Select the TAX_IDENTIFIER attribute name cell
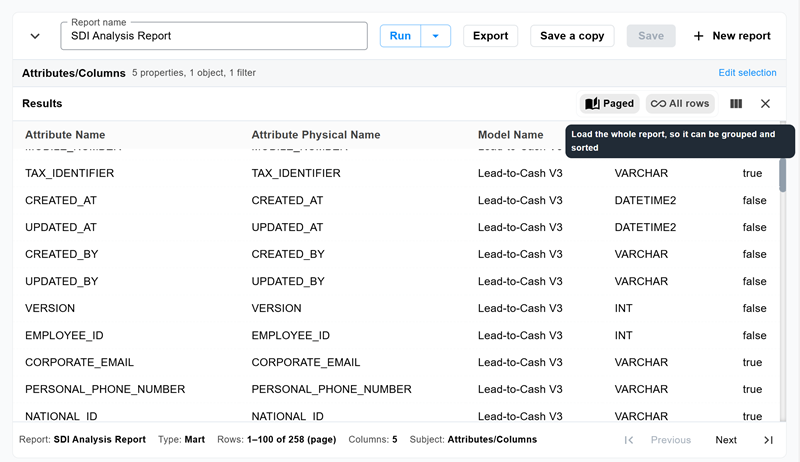The width and height of the screenshot is (800, 462). click(x=69, y=173)
